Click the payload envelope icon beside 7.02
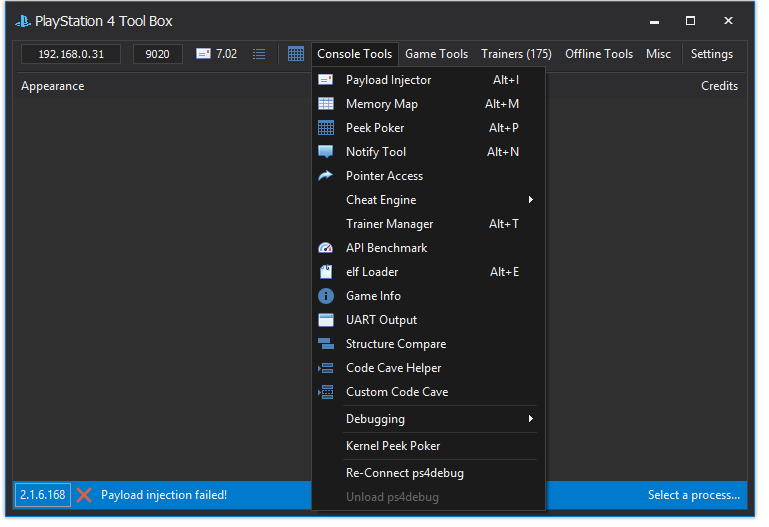Viewport: 769px width, 527px height. click(203, 53)
